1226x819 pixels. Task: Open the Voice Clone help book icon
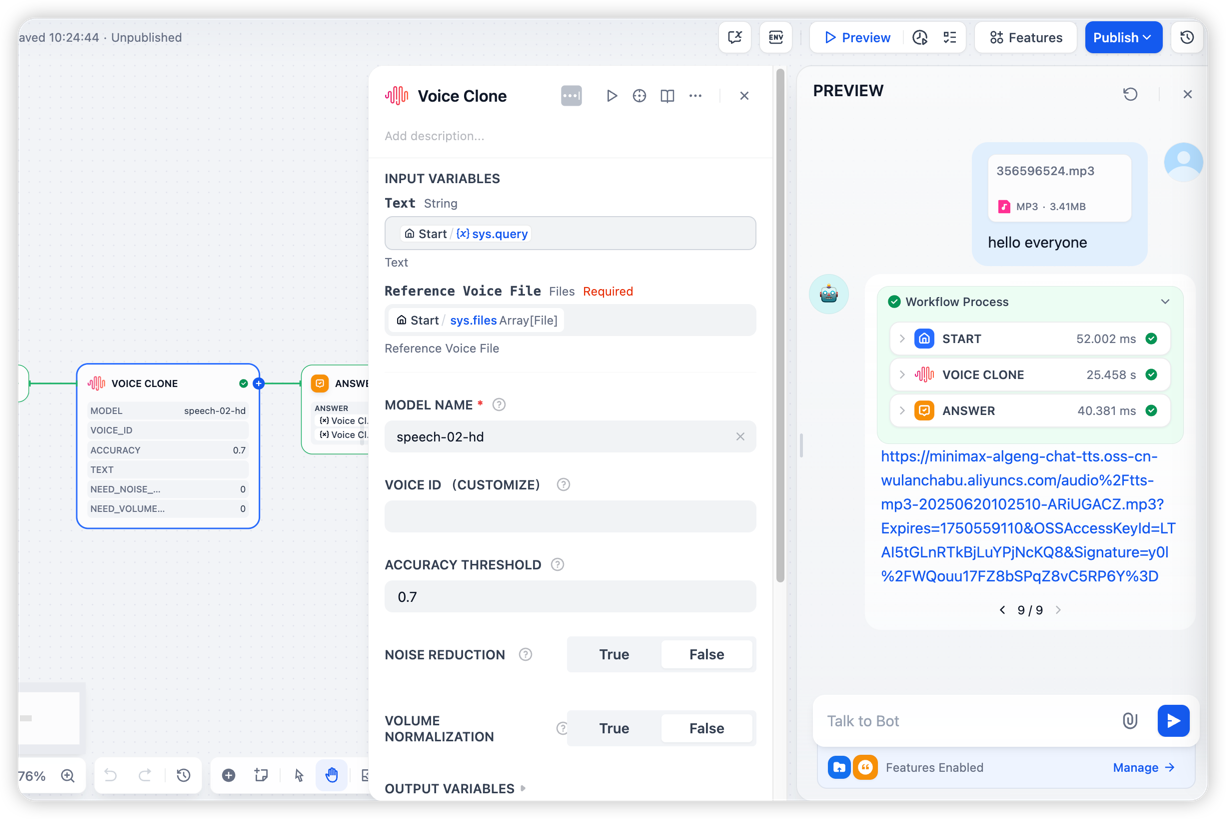point(667,96)
